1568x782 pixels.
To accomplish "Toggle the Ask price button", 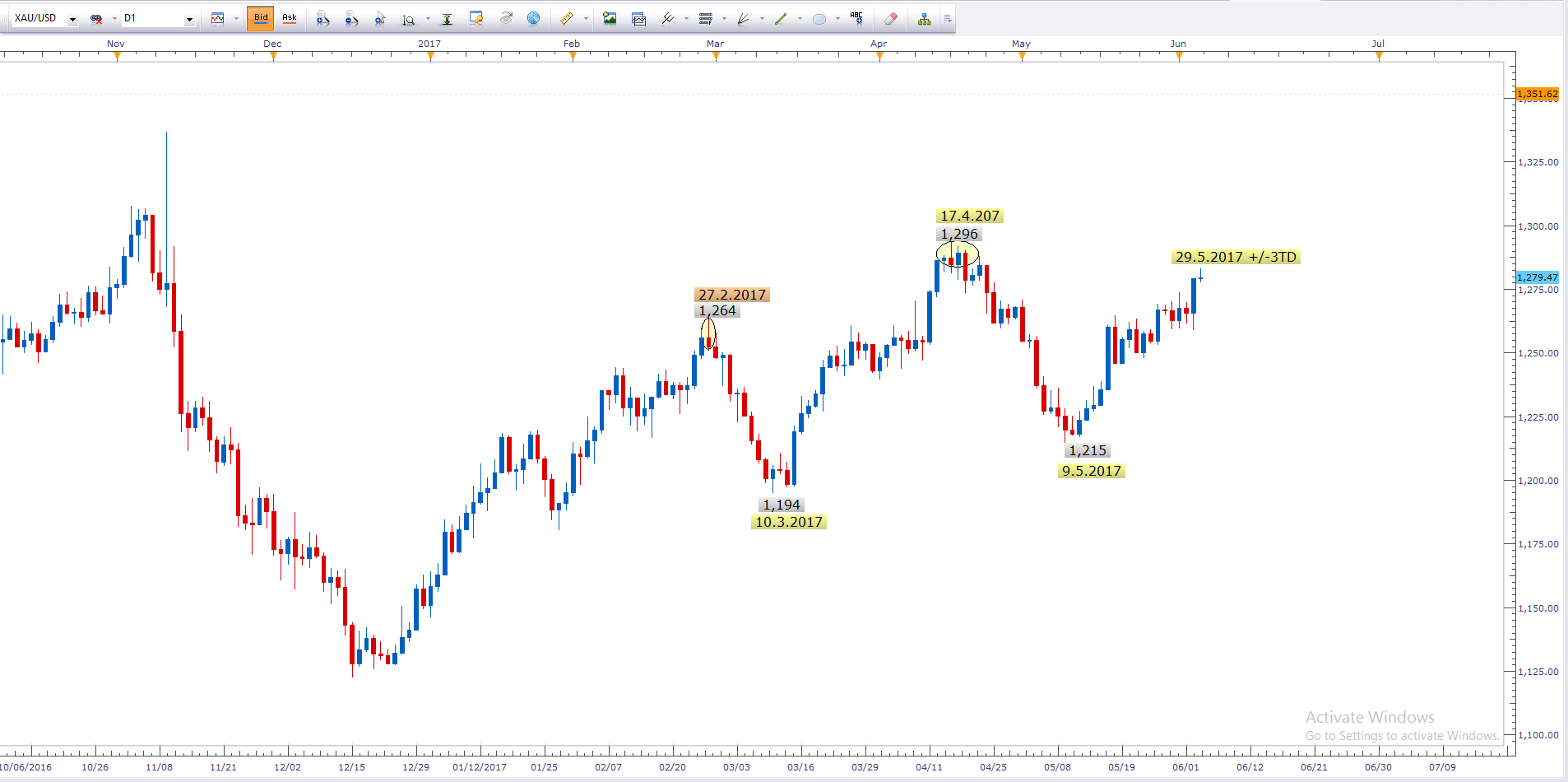I will pos(290,18).
